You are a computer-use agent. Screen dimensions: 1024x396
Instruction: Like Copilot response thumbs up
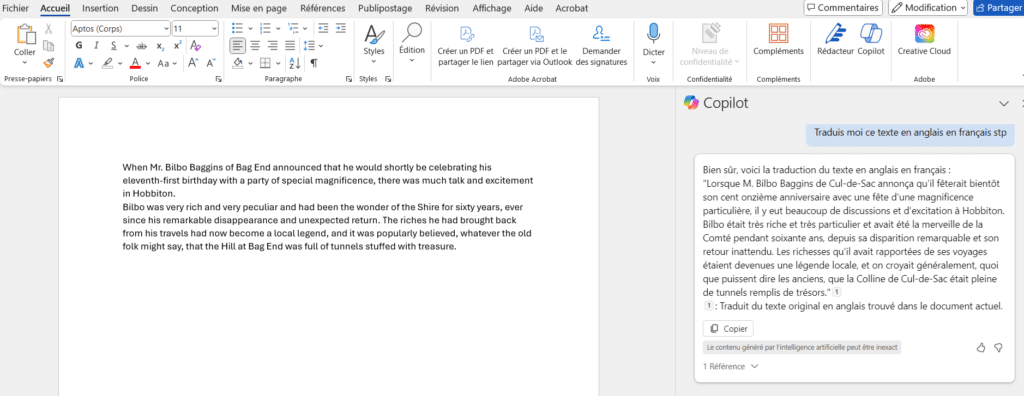[x=980, y=348]
